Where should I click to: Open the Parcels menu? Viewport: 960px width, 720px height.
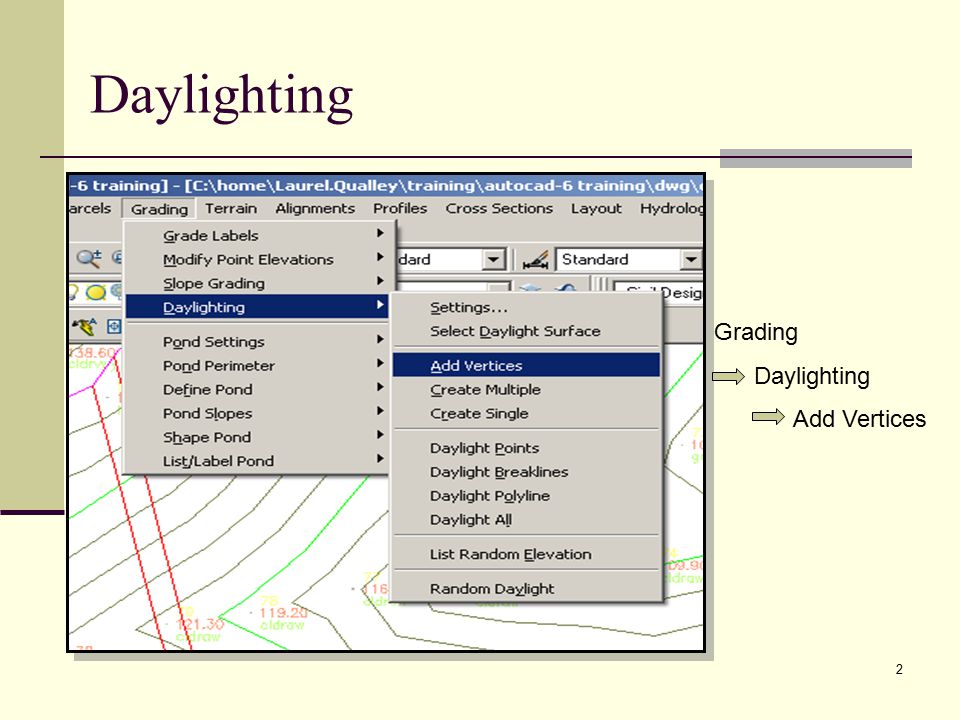pos(90,208)
